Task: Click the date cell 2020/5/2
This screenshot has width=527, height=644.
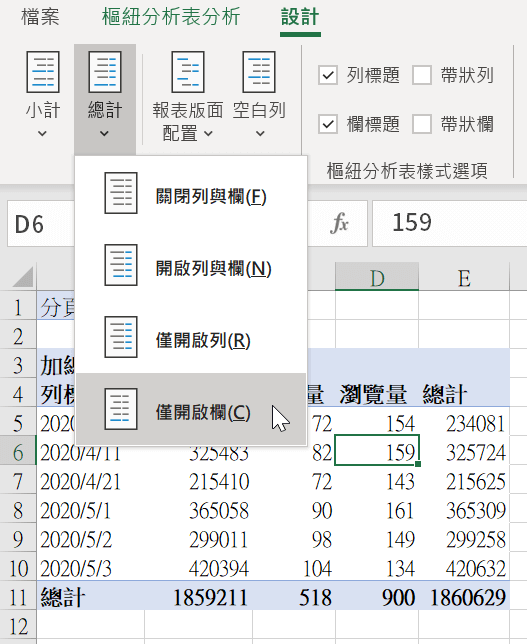Action: (90, 538)
